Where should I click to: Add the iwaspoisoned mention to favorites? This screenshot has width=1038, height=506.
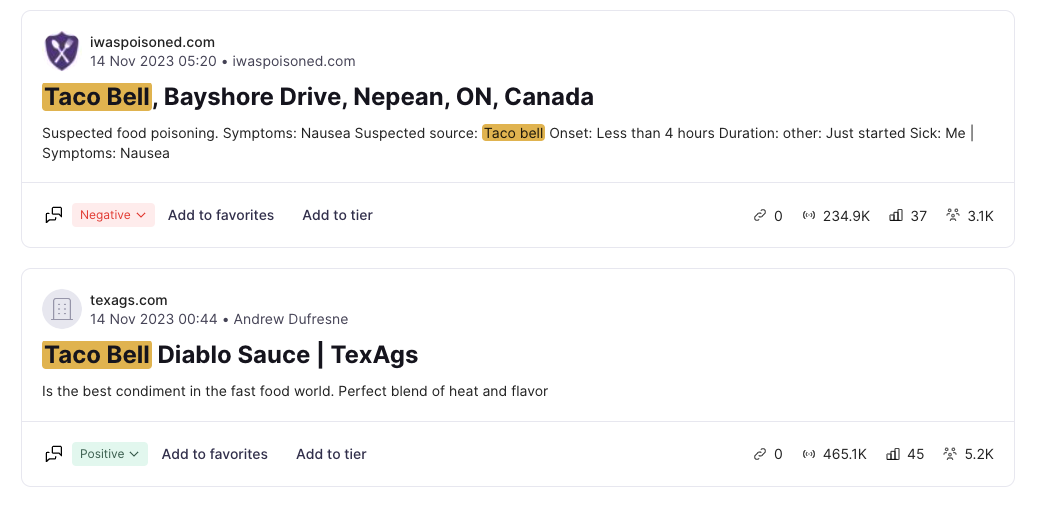pyautogui.click(x=220, y=215)
